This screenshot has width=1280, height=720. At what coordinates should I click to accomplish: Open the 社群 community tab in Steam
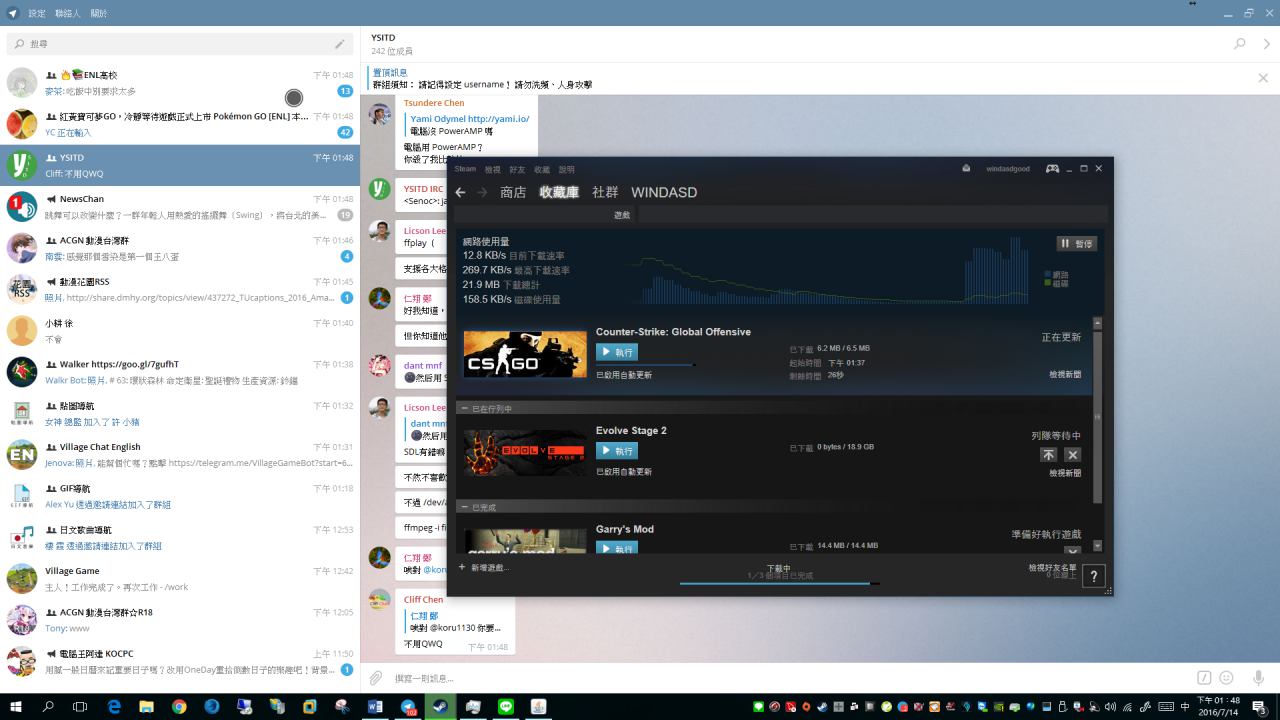point(605,192)
